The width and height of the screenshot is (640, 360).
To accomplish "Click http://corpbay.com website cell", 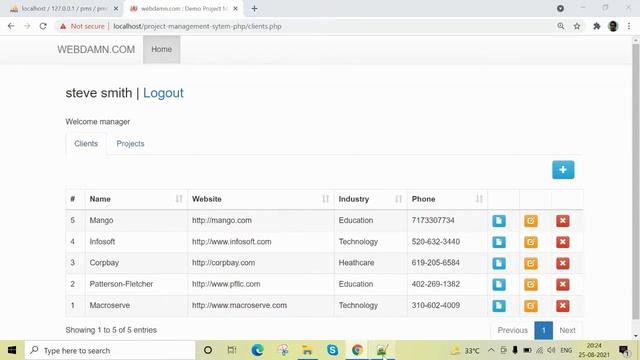I will tap(223, 263).
